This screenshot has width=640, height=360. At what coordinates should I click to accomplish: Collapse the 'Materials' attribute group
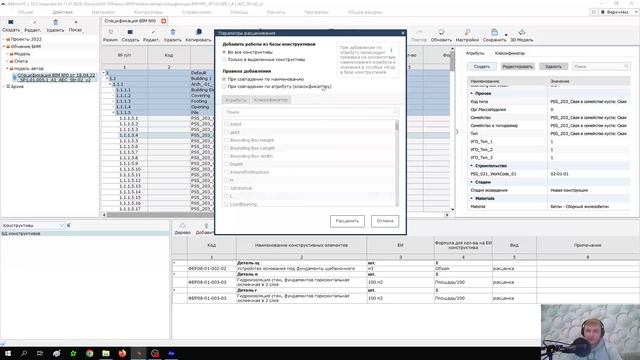(x=472, y=198)
